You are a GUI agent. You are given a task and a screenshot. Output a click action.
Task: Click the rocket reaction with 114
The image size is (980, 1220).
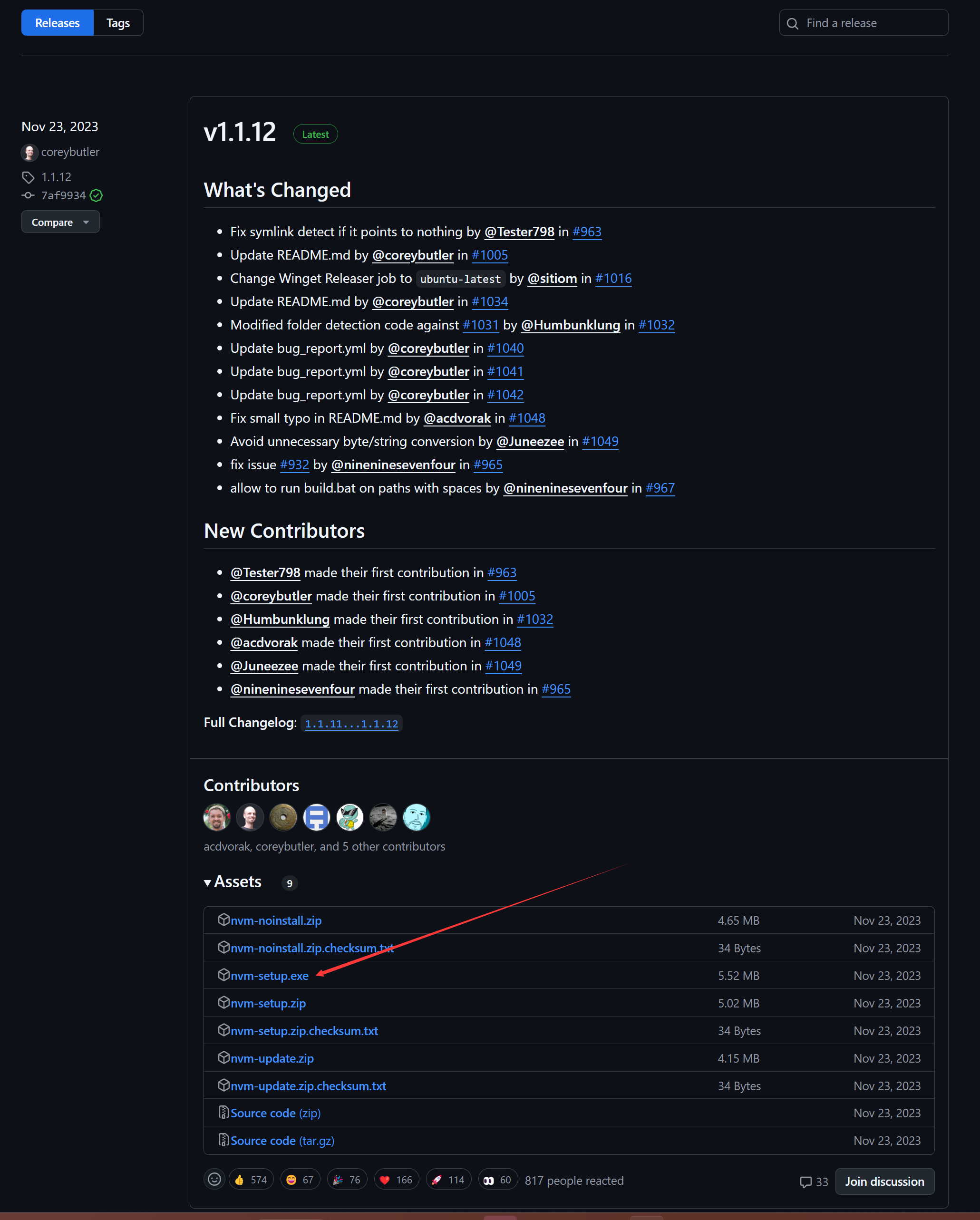click(x=448, y=1180)
